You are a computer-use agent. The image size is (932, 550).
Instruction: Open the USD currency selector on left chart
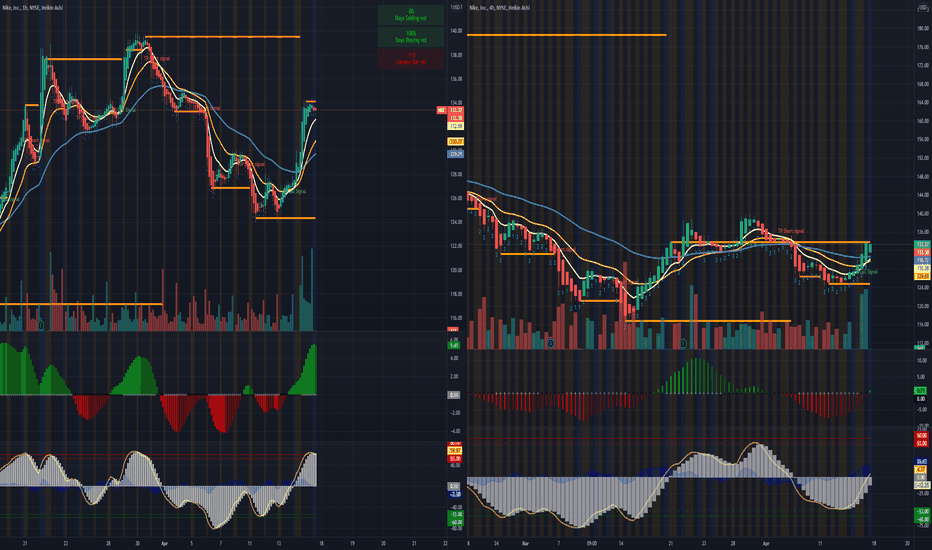[x=456, y=7]
